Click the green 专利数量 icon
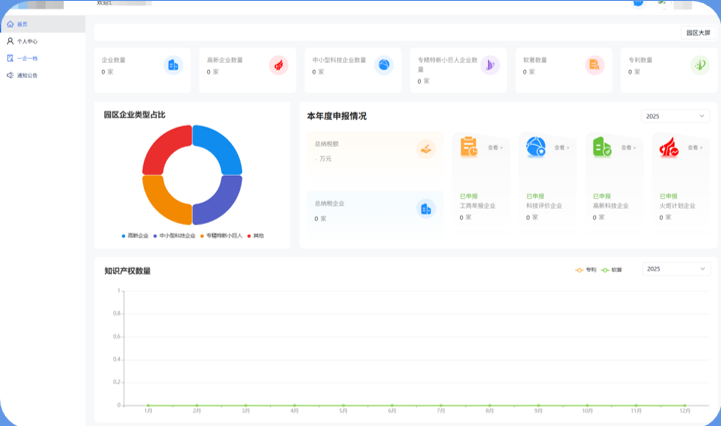Screen dimensions: 721x426 tap(700, 65)
